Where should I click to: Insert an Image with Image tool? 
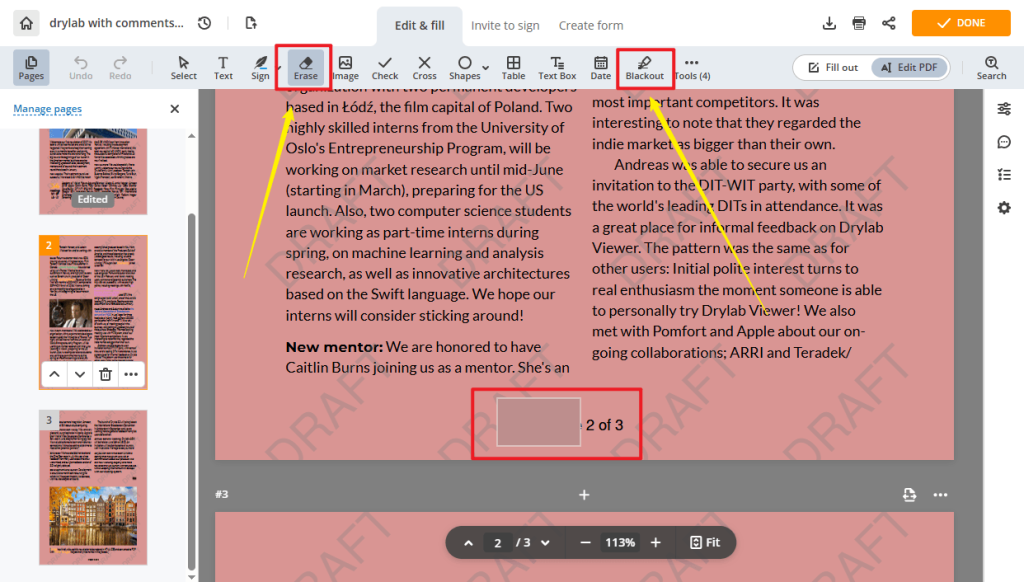345,67
